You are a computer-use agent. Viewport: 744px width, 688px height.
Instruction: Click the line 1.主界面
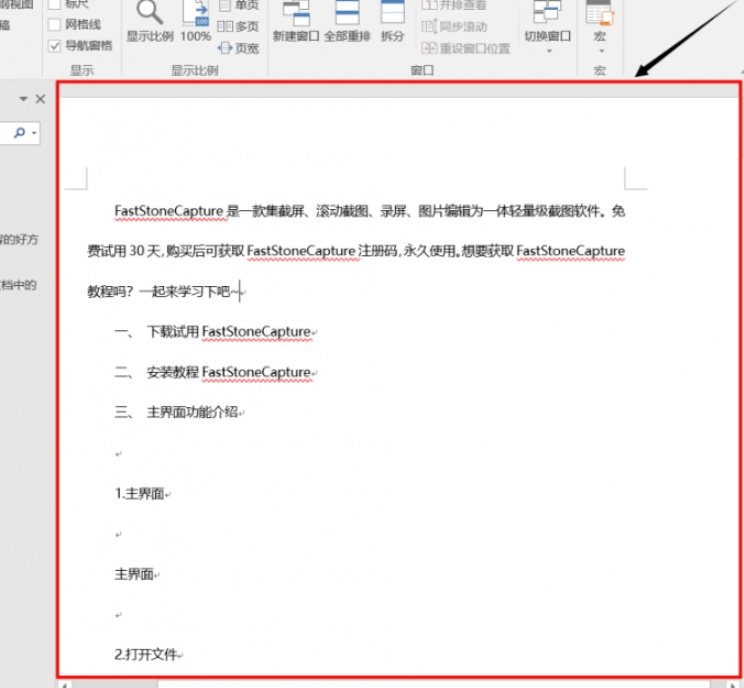tap(140, 493)
